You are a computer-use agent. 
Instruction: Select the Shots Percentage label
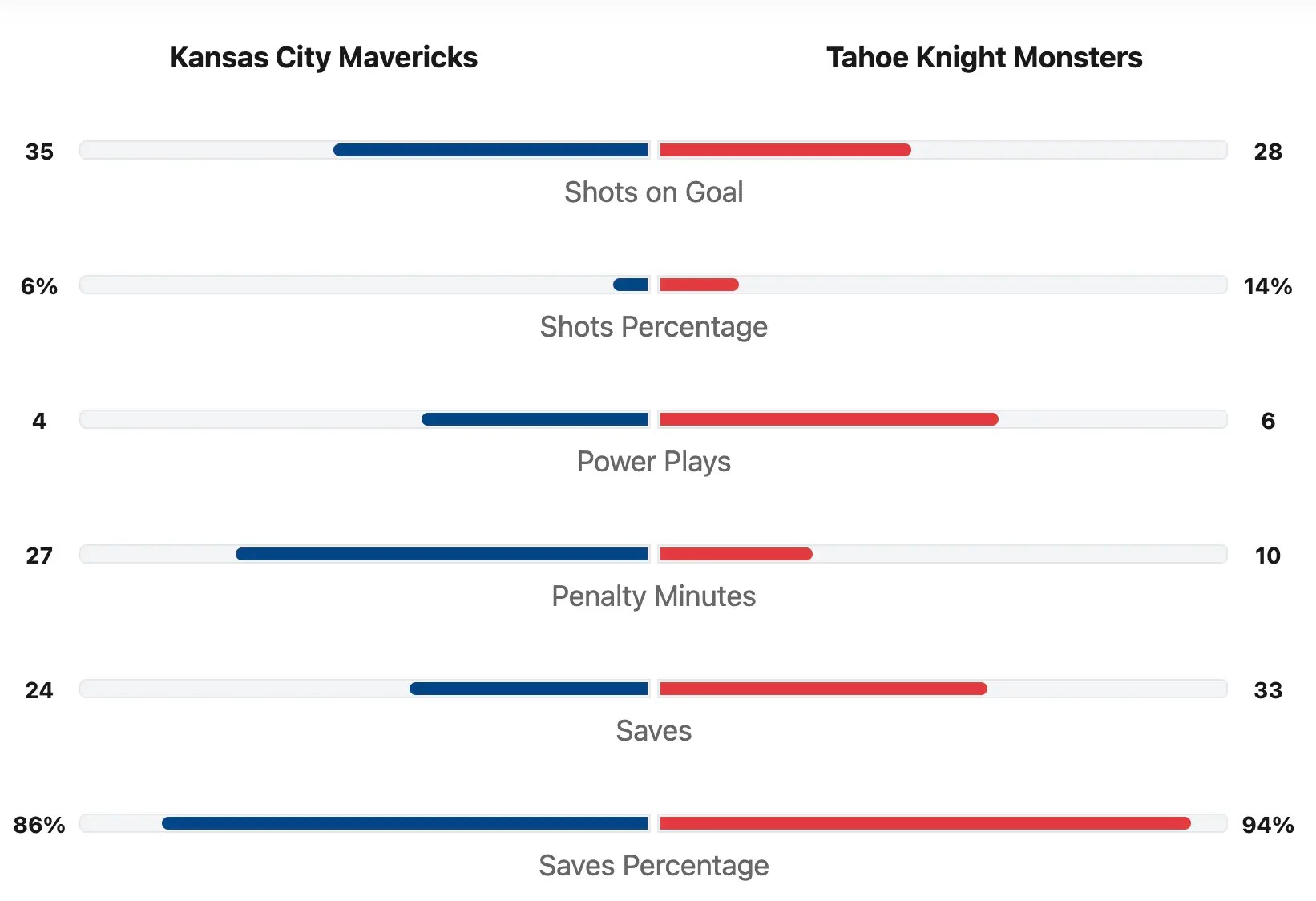tap(653, 327)
